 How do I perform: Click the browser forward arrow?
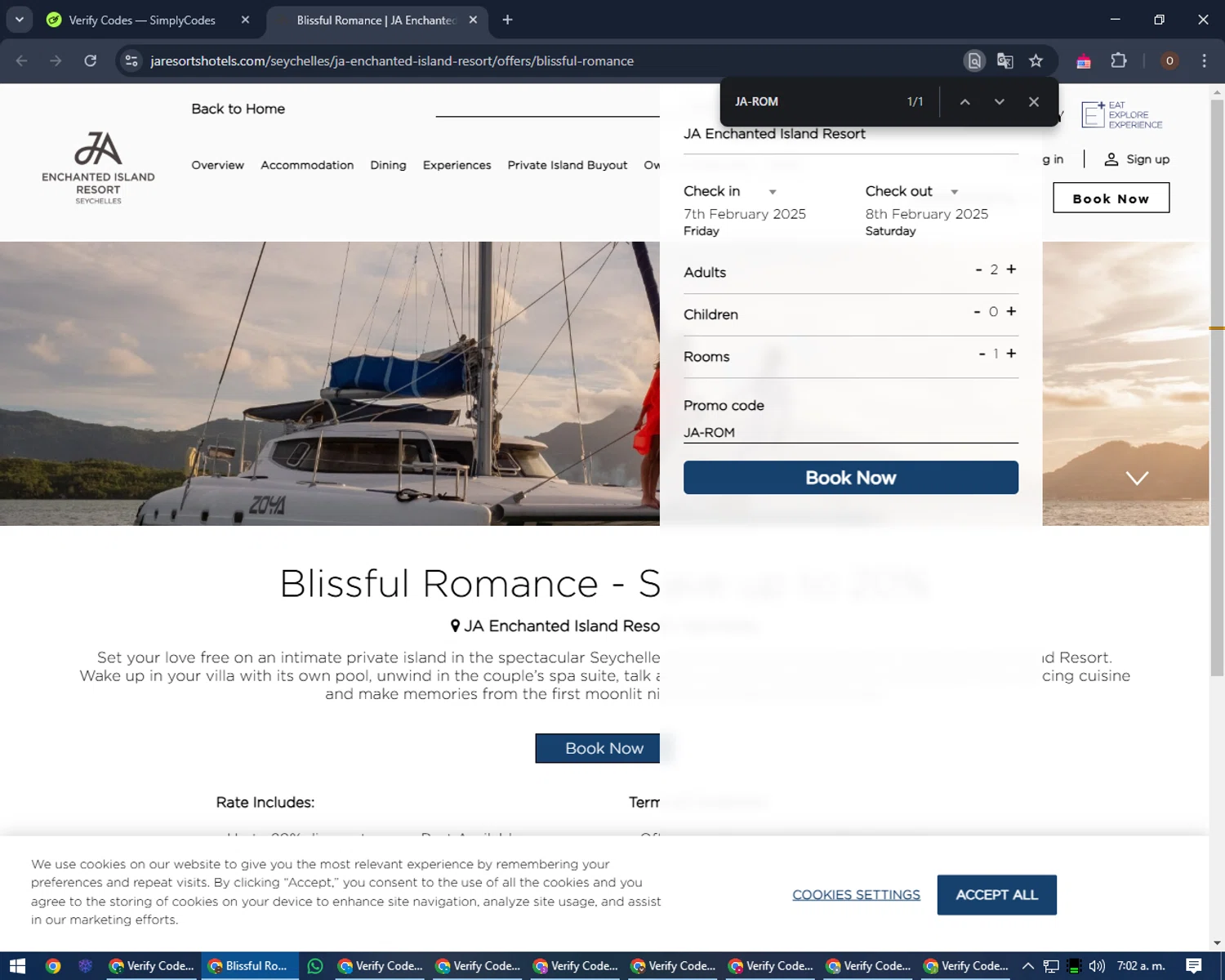[56, 61]
